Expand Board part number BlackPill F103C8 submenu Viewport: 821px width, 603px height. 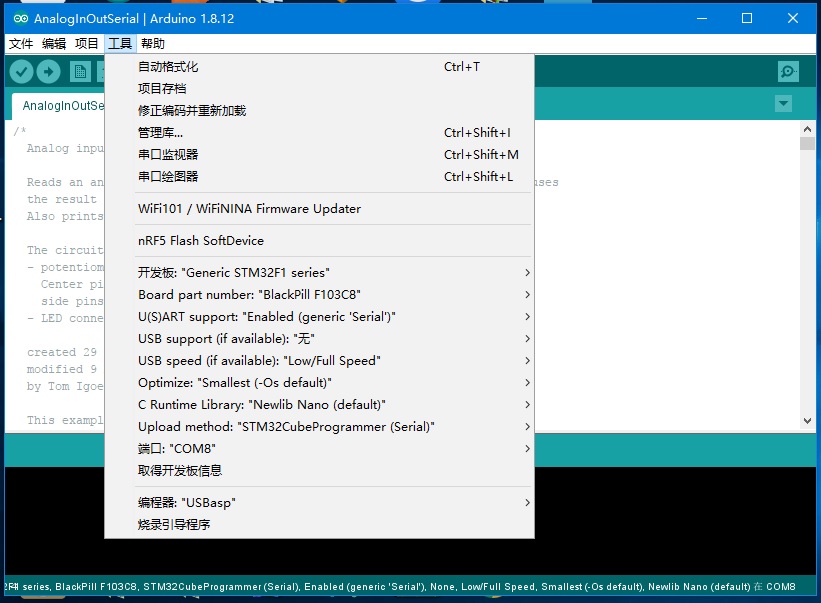[319, 294]
